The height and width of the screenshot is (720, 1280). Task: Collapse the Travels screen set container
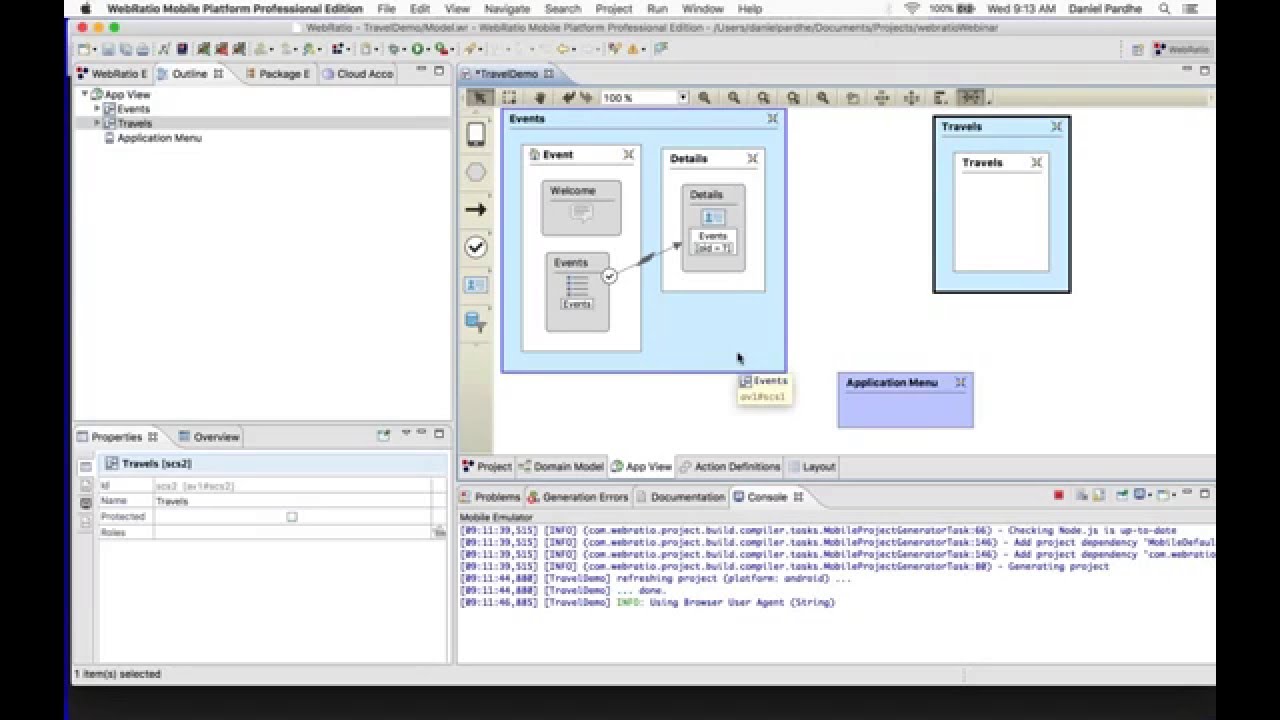click(x=1056, y=126)
